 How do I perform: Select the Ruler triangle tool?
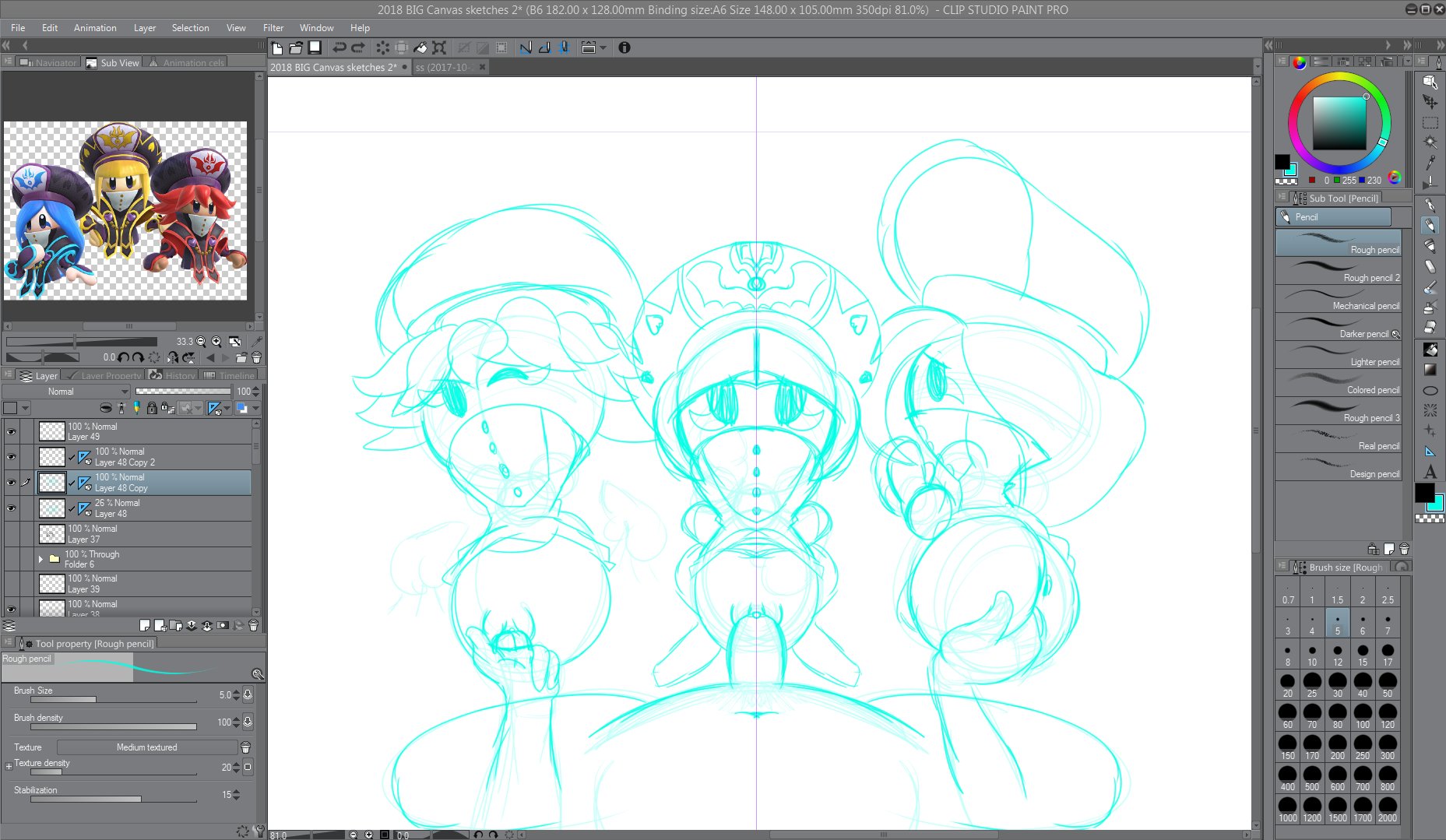tap(1430, 452)
